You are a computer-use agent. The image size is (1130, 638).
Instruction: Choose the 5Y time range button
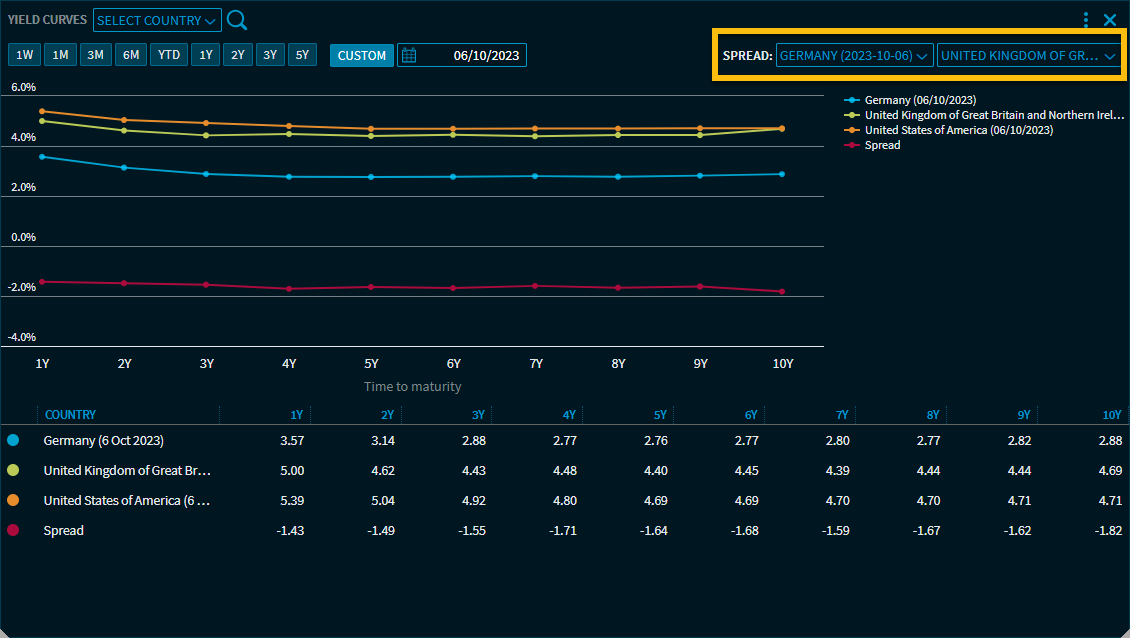point(303,55)
